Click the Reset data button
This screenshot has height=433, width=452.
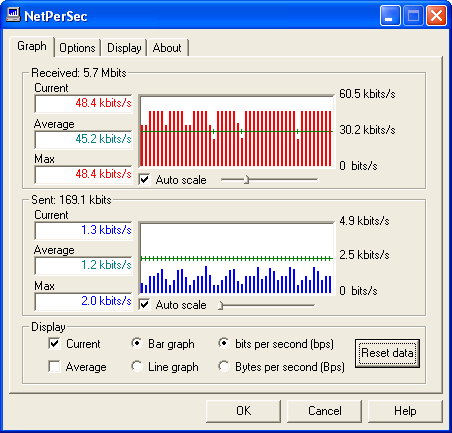tap(387, 353)
